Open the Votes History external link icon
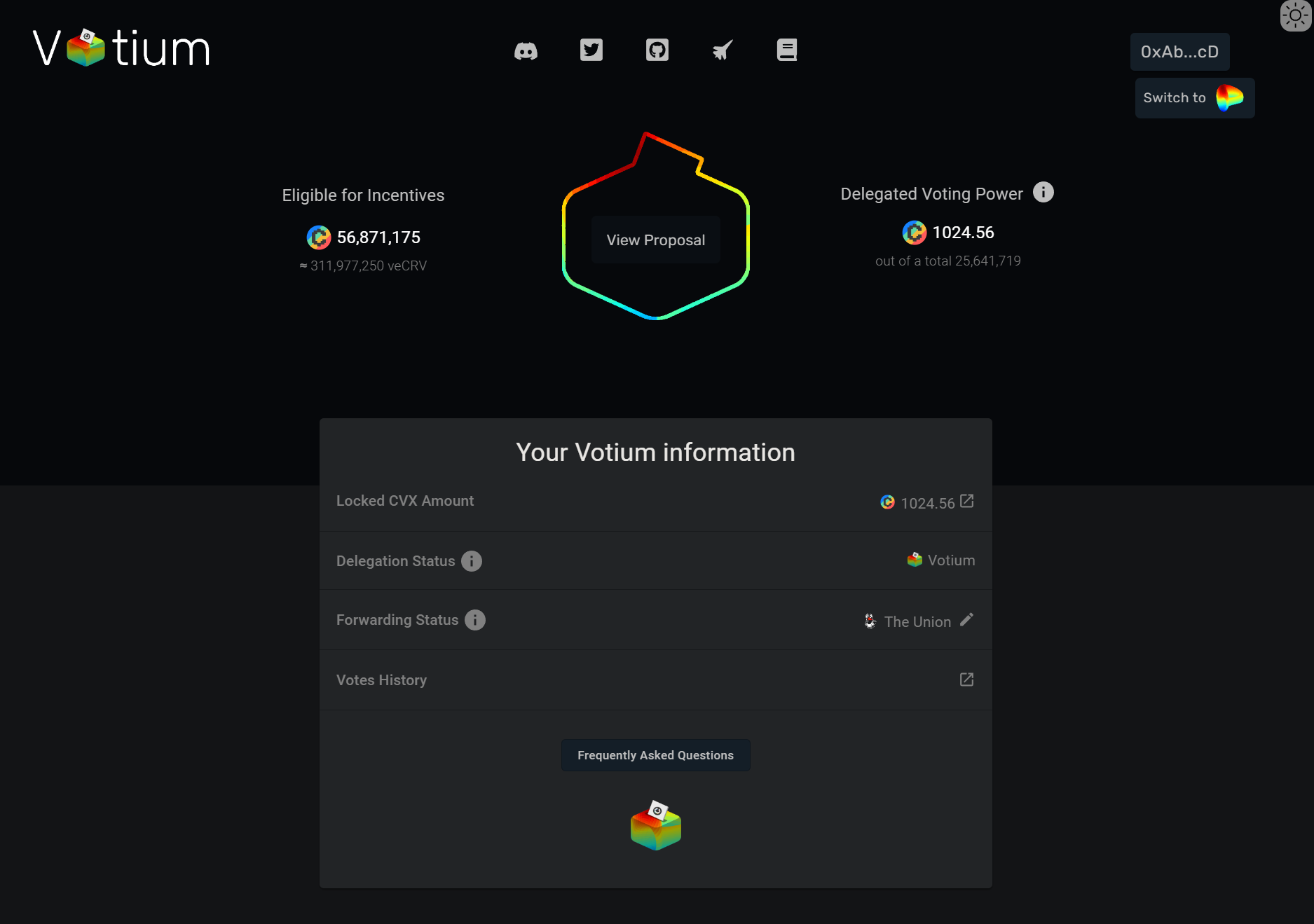1314x924 pixels. tap(966, 680)
